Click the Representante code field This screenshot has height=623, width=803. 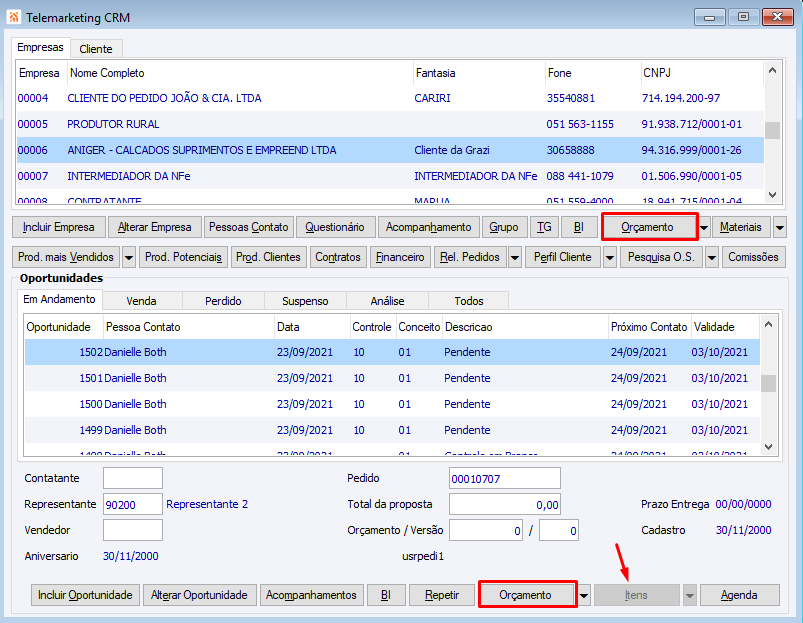132,504
